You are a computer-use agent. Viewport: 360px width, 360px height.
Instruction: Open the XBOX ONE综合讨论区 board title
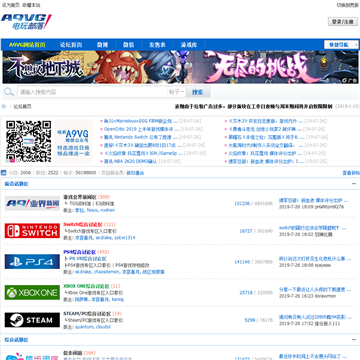tap(86, 286)
